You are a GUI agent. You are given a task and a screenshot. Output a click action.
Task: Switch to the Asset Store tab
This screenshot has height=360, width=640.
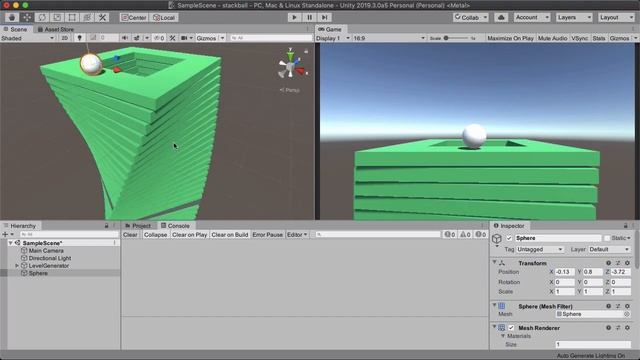click(56, 29)
